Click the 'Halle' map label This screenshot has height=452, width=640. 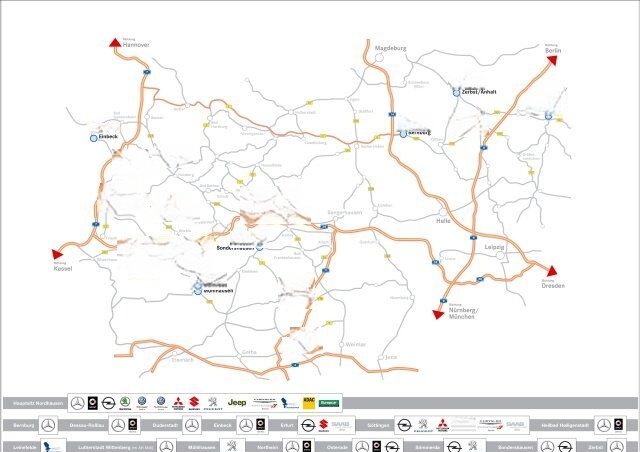point(443,221)
